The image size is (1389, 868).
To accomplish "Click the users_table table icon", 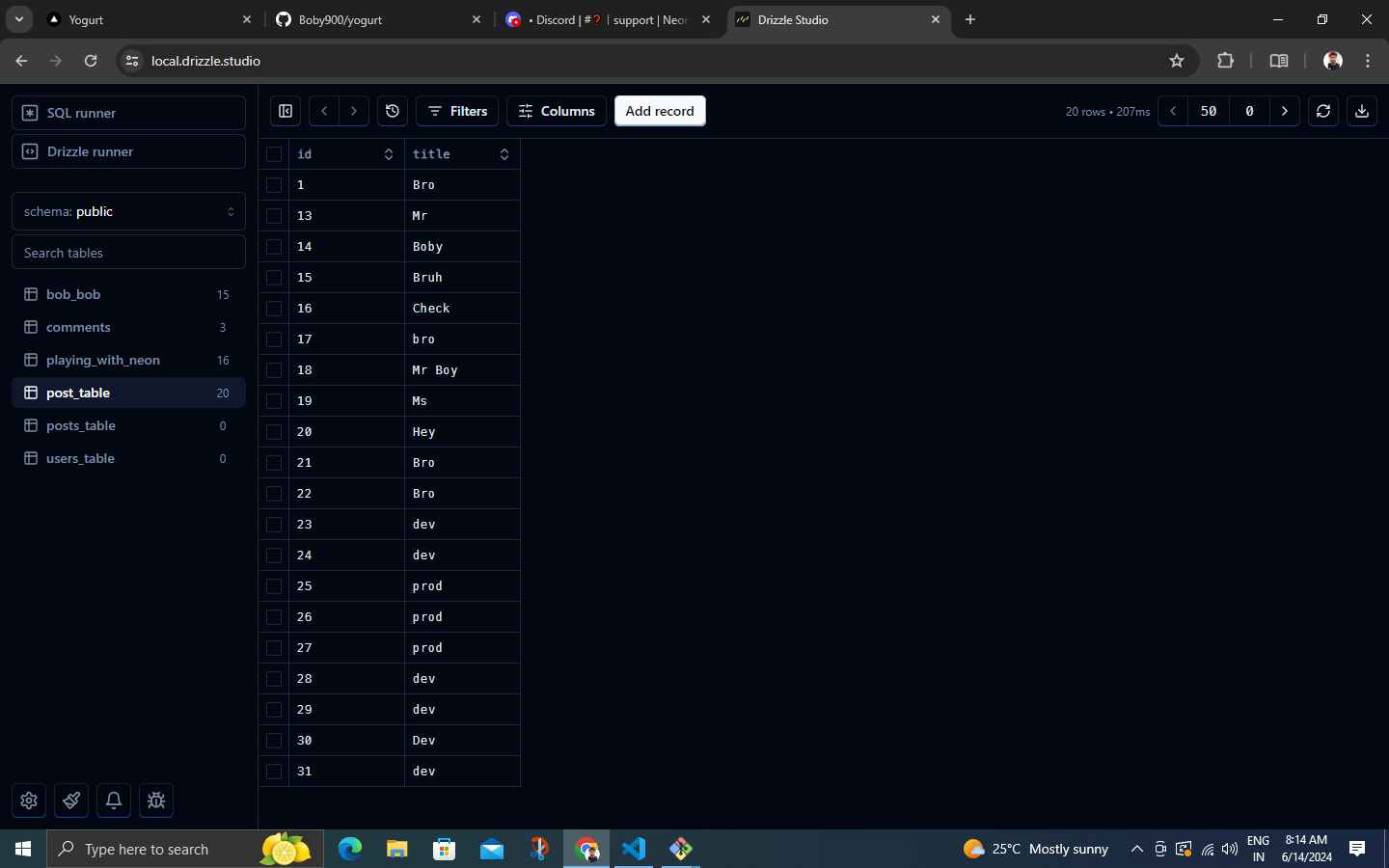I will point(31,458).
